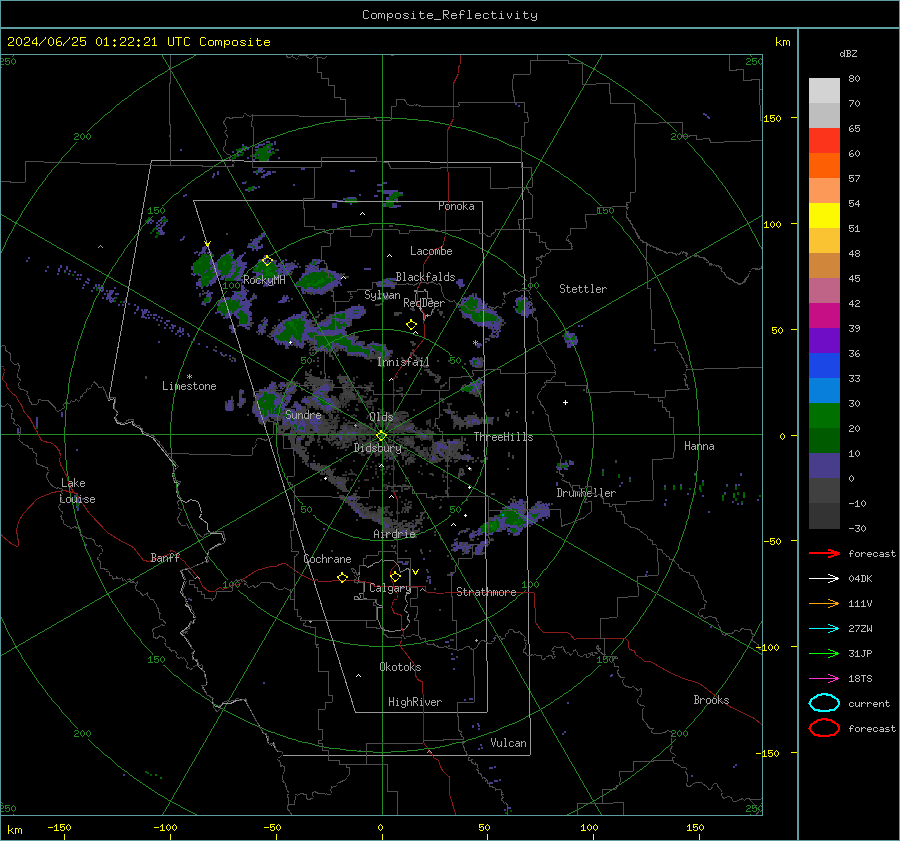Image resolution: width=900 pixels, height=841 pixels.
Task: Click the Strathmore city label
Action: click(x=486, y=592)
